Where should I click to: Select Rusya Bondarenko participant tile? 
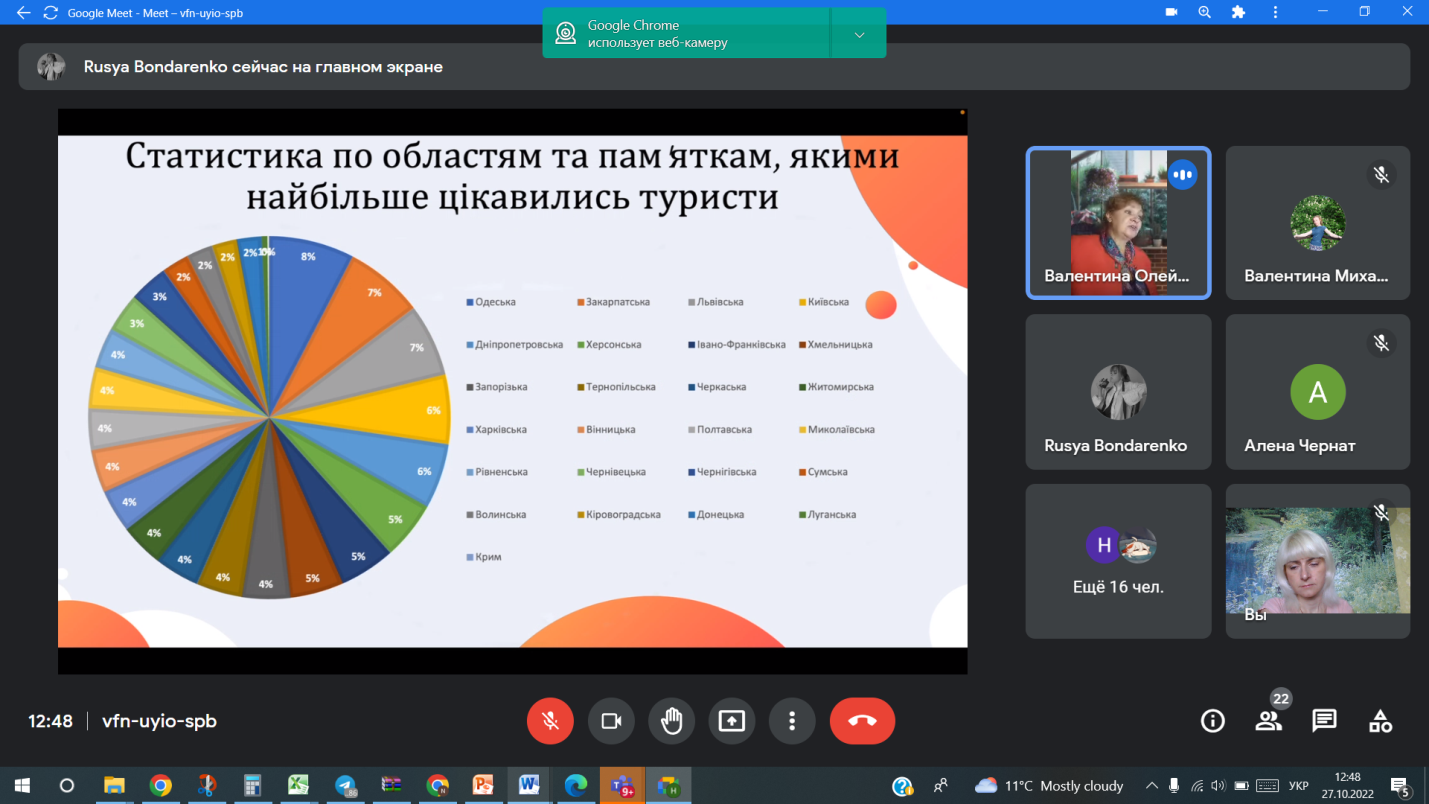(x=1119, y=392)
